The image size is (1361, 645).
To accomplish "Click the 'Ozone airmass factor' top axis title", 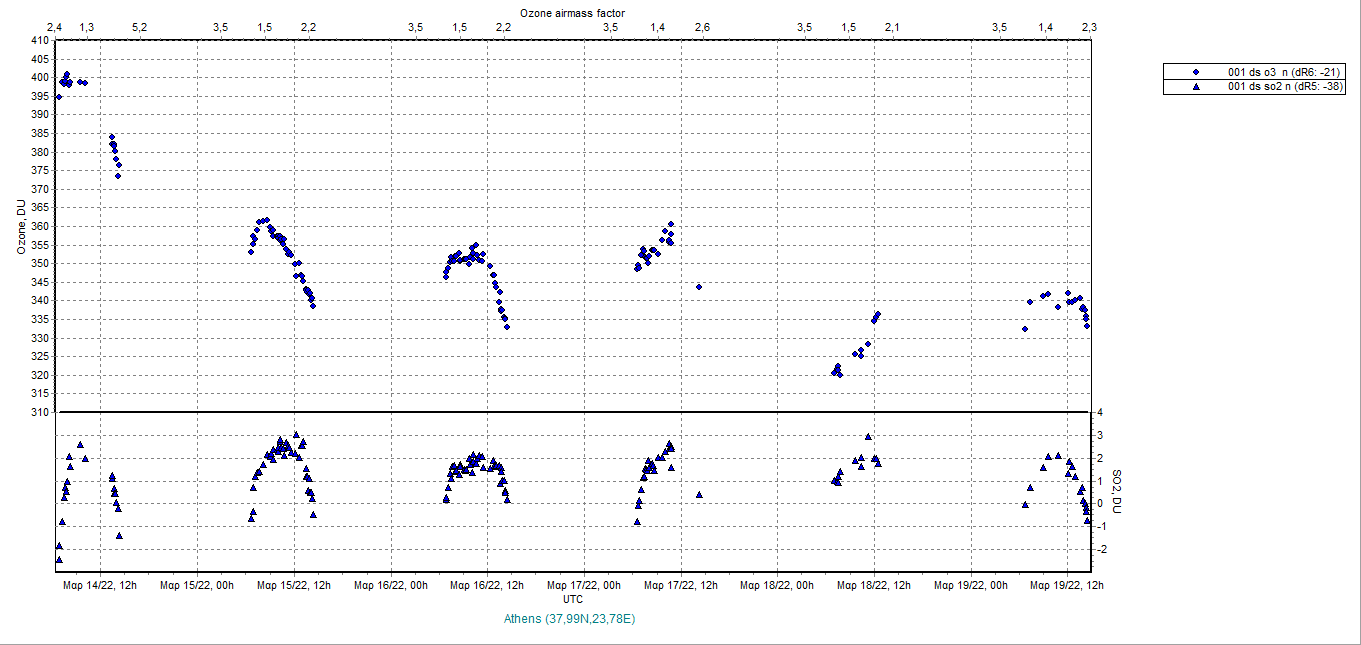I will pyautogui.click(x=573, y=11).
